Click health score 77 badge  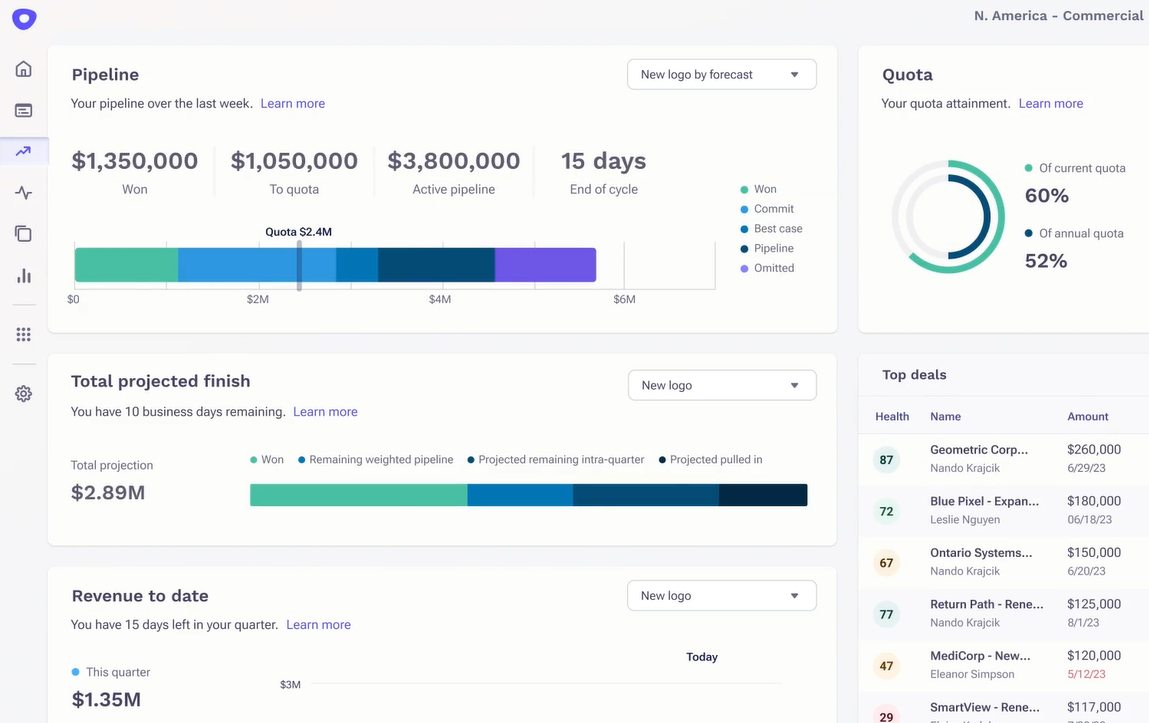tap(887, 615)
